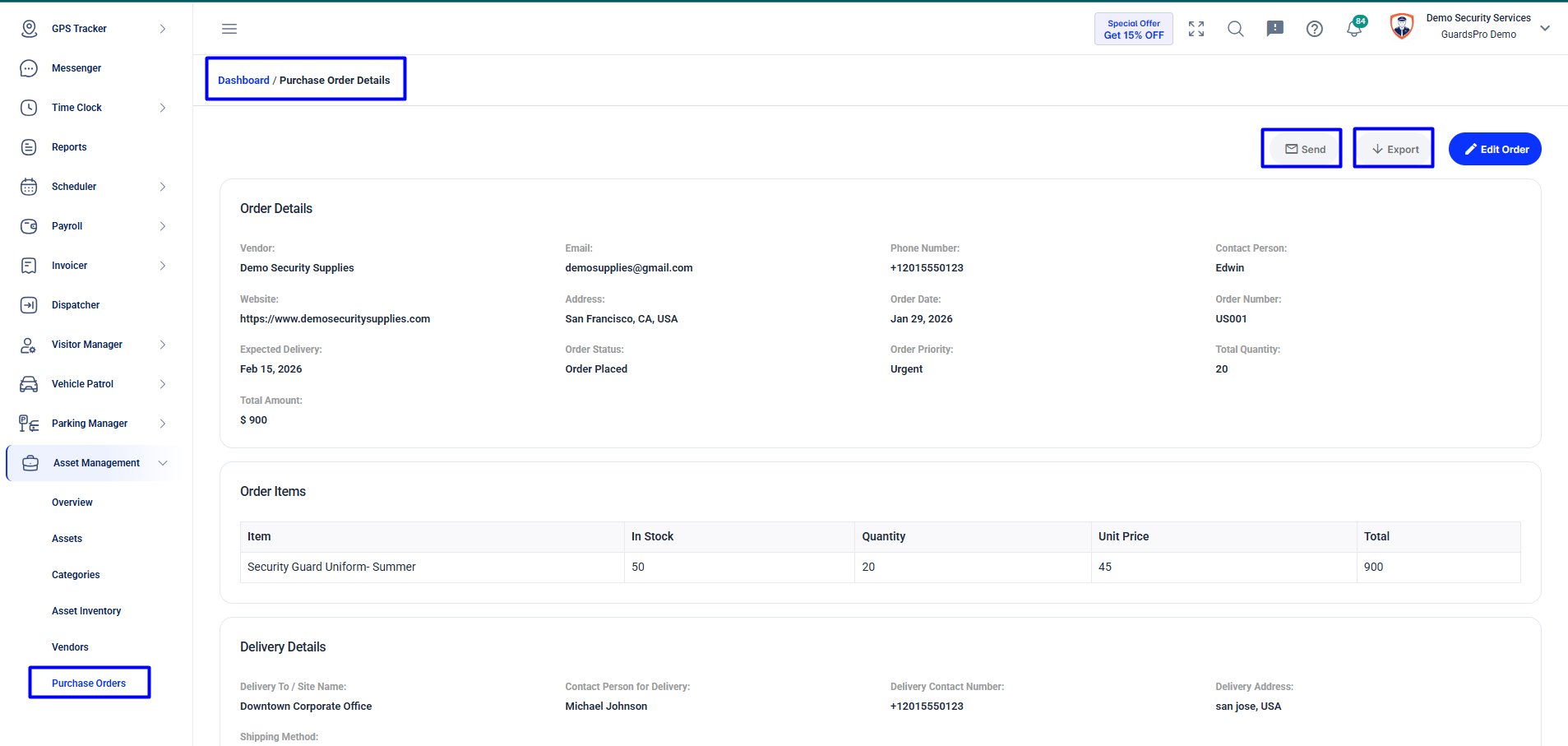Click order number US001
This screenshot has height=746, width=1568.
point(1231,319)
